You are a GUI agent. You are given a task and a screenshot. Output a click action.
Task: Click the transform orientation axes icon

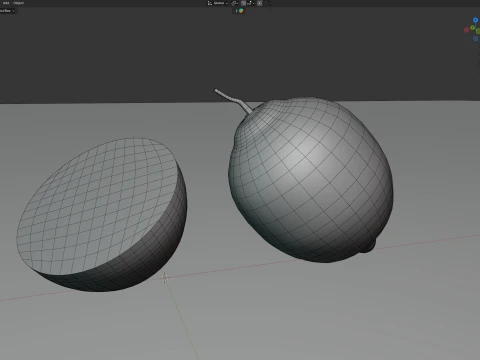click(210, 3)
